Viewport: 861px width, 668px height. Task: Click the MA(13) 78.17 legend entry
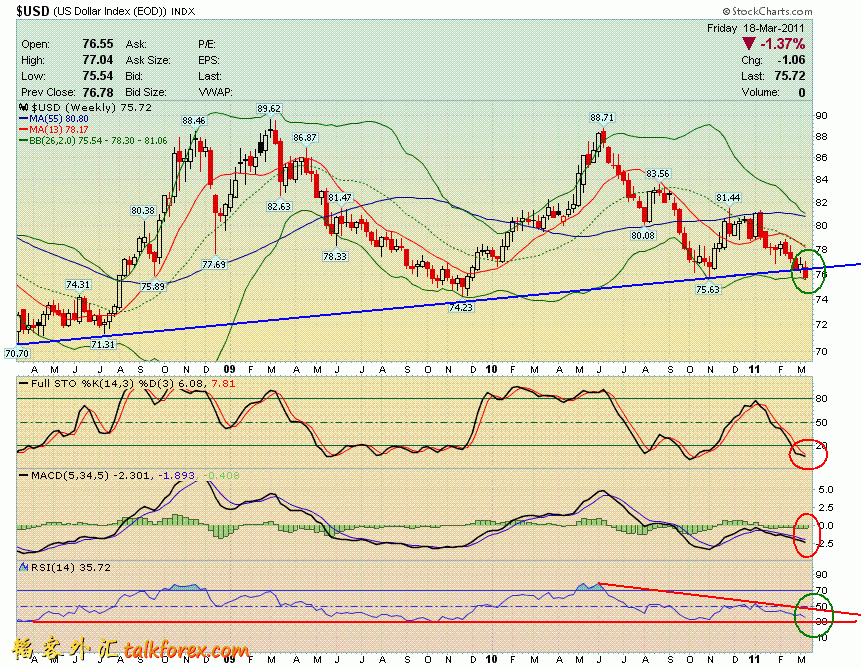pos(54,130)
